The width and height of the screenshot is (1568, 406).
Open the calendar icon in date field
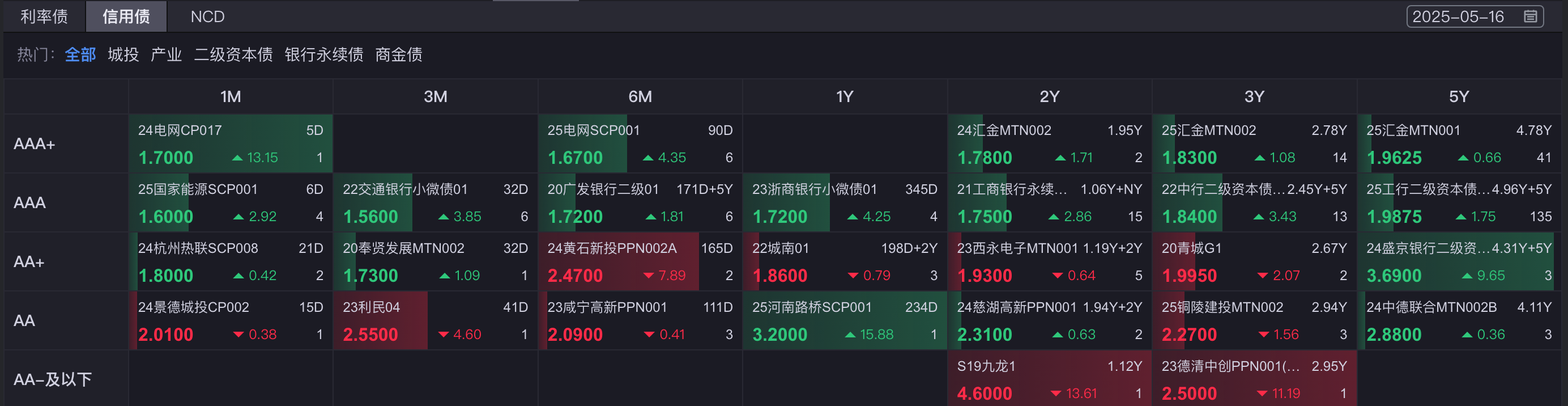(1530, 16)
